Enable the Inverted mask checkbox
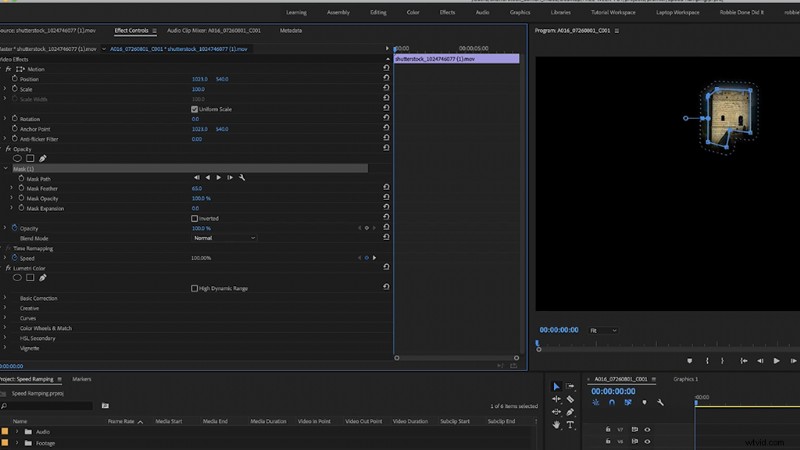The image size is (800, 450). [194, 218]
